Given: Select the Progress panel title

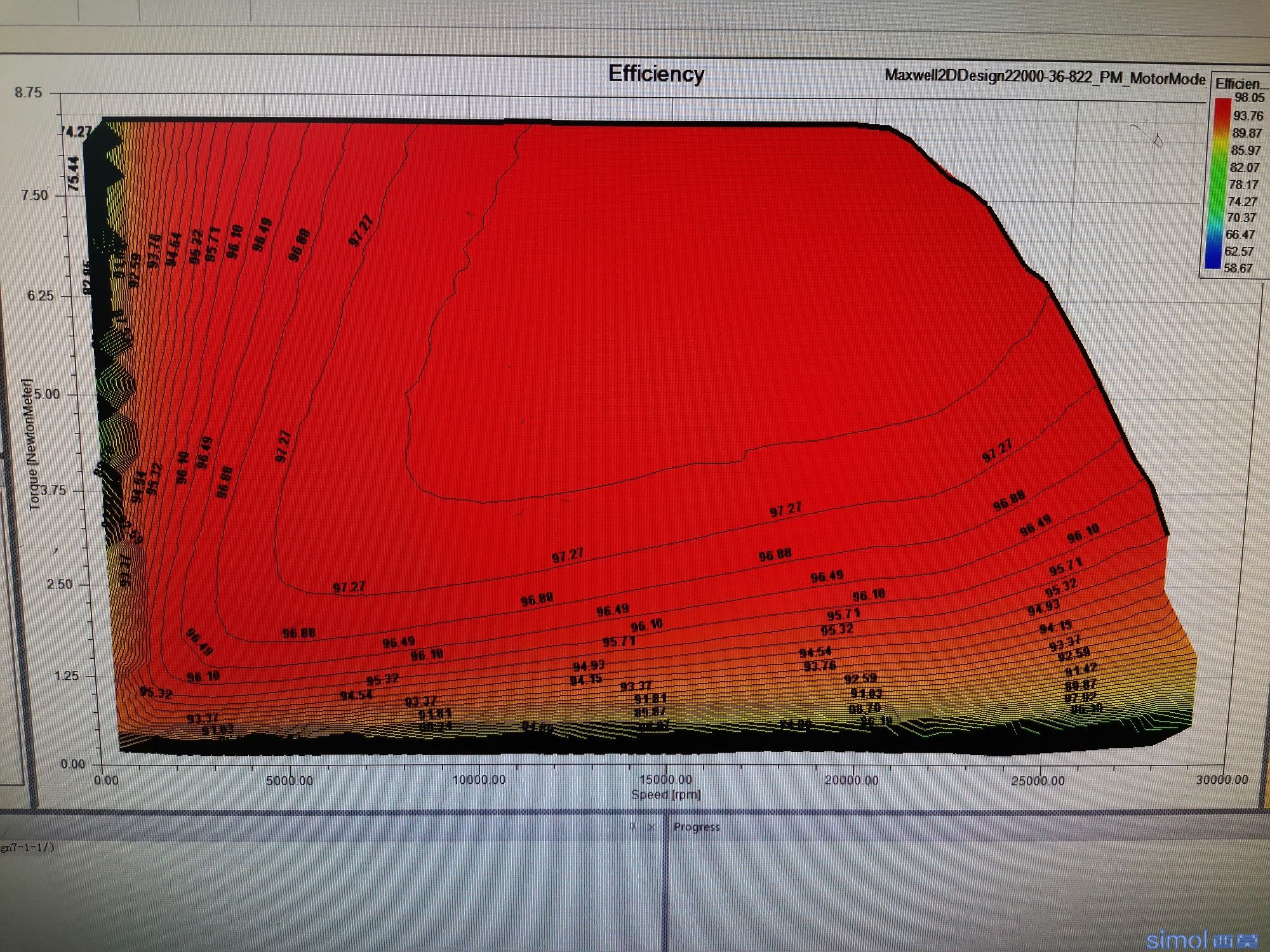Looking at the screenshot, I should coord(697,826).
